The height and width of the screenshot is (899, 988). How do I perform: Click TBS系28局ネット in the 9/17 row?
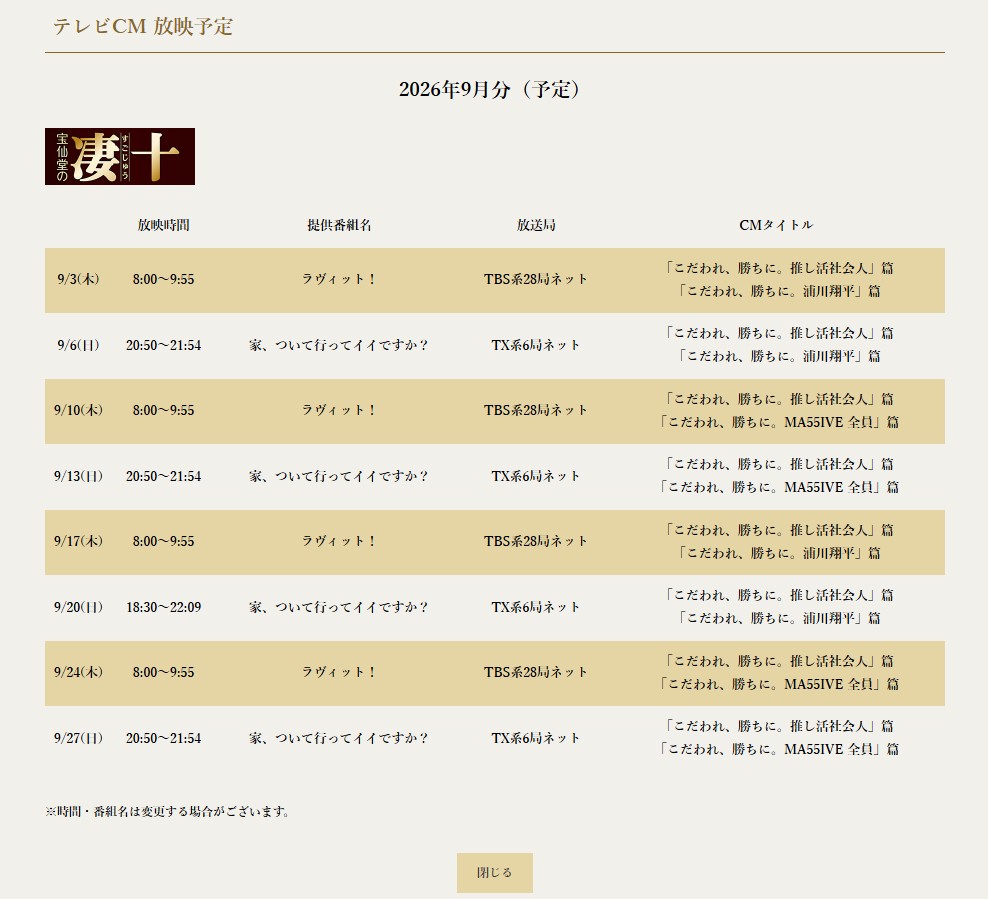(x=536, y=541)
